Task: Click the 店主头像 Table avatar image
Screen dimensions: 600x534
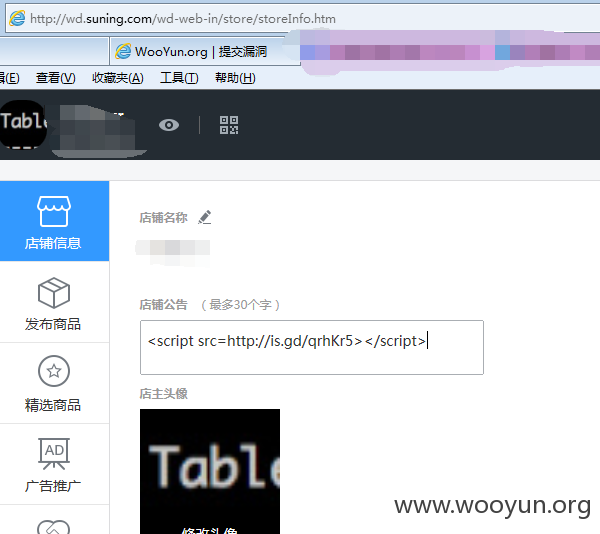Action: (x=210, y=471)
